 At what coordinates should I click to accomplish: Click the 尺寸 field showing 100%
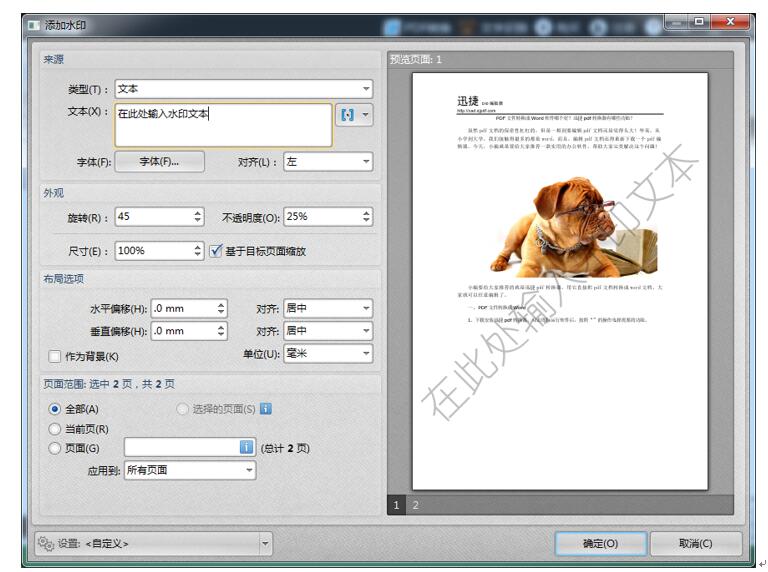coord(154,251)
